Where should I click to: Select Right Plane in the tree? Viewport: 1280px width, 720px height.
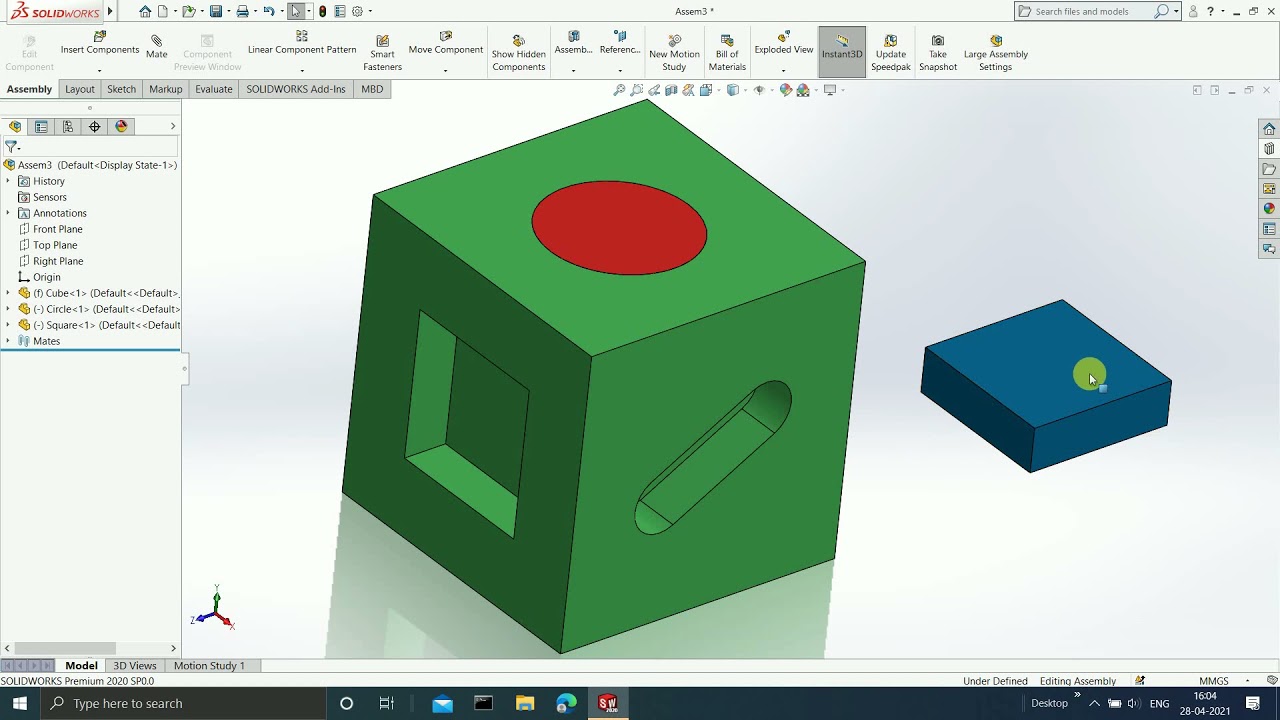(58, 261)
